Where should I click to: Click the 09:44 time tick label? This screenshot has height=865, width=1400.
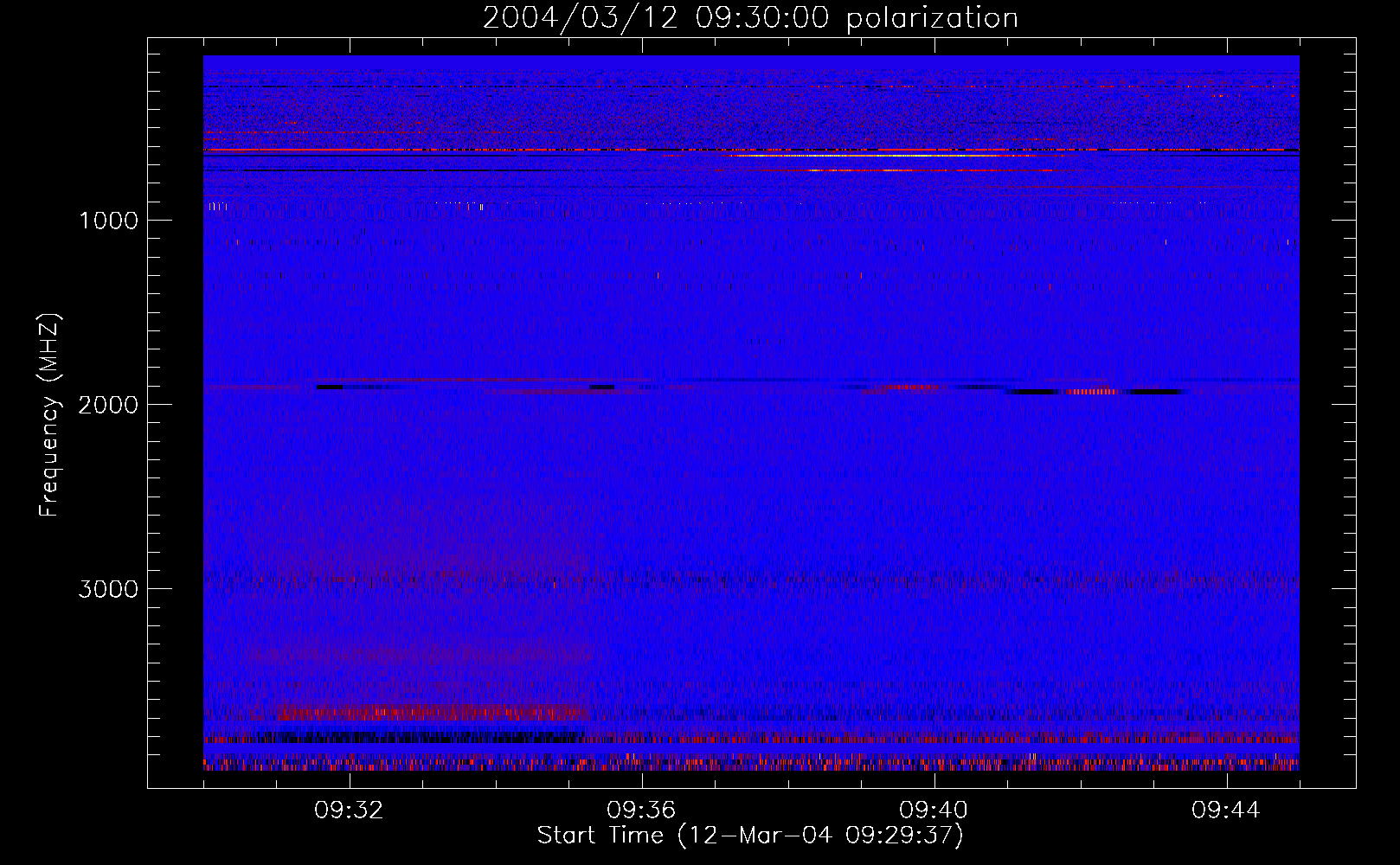click(1226, 811)
